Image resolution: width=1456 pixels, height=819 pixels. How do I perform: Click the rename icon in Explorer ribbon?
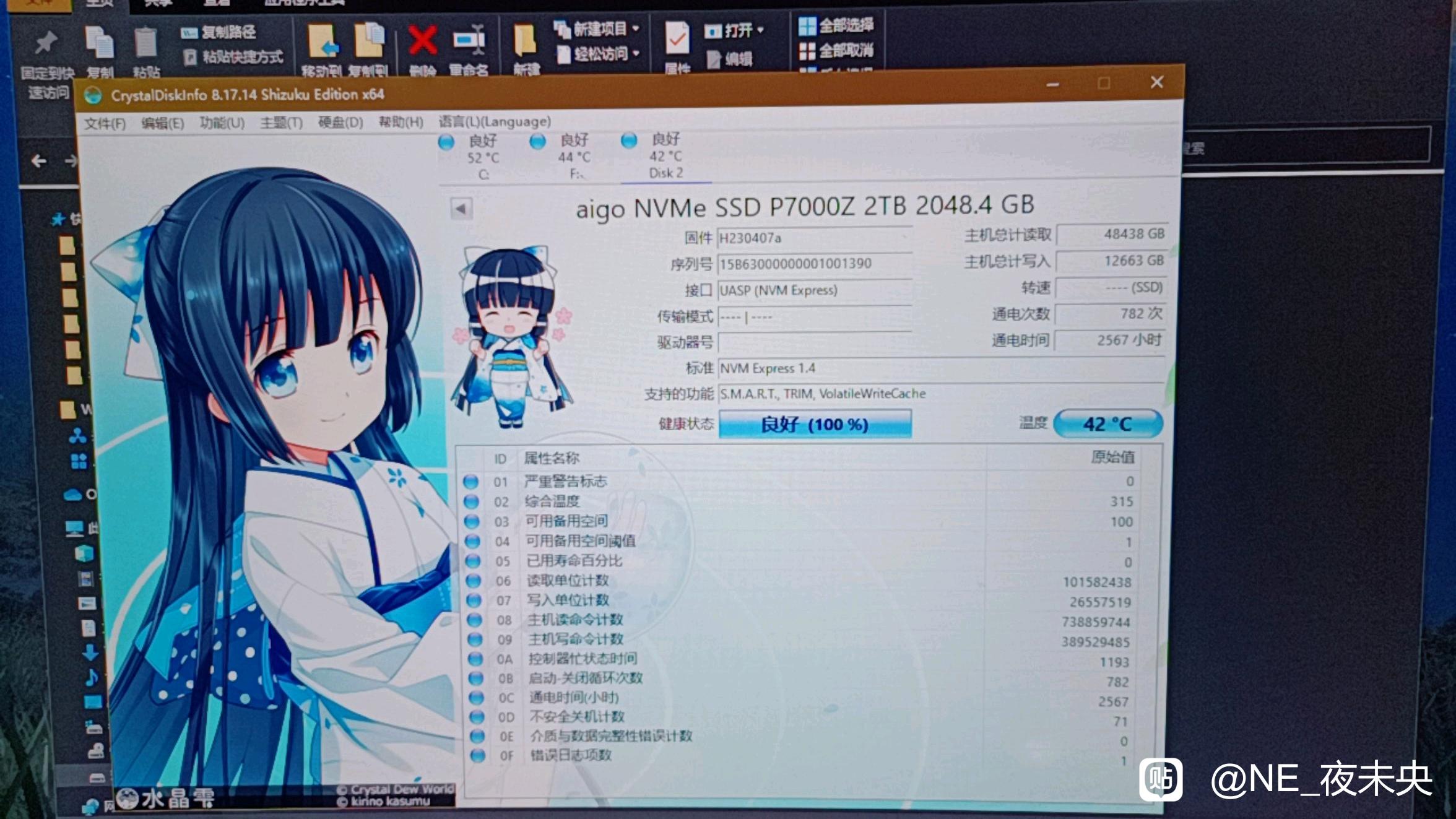(x=469, y=40)
